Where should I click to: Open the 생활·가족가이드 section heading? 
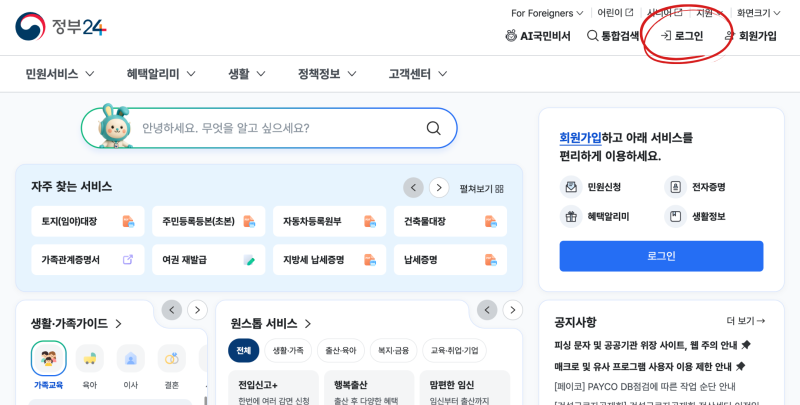click(x=77, y=324)
